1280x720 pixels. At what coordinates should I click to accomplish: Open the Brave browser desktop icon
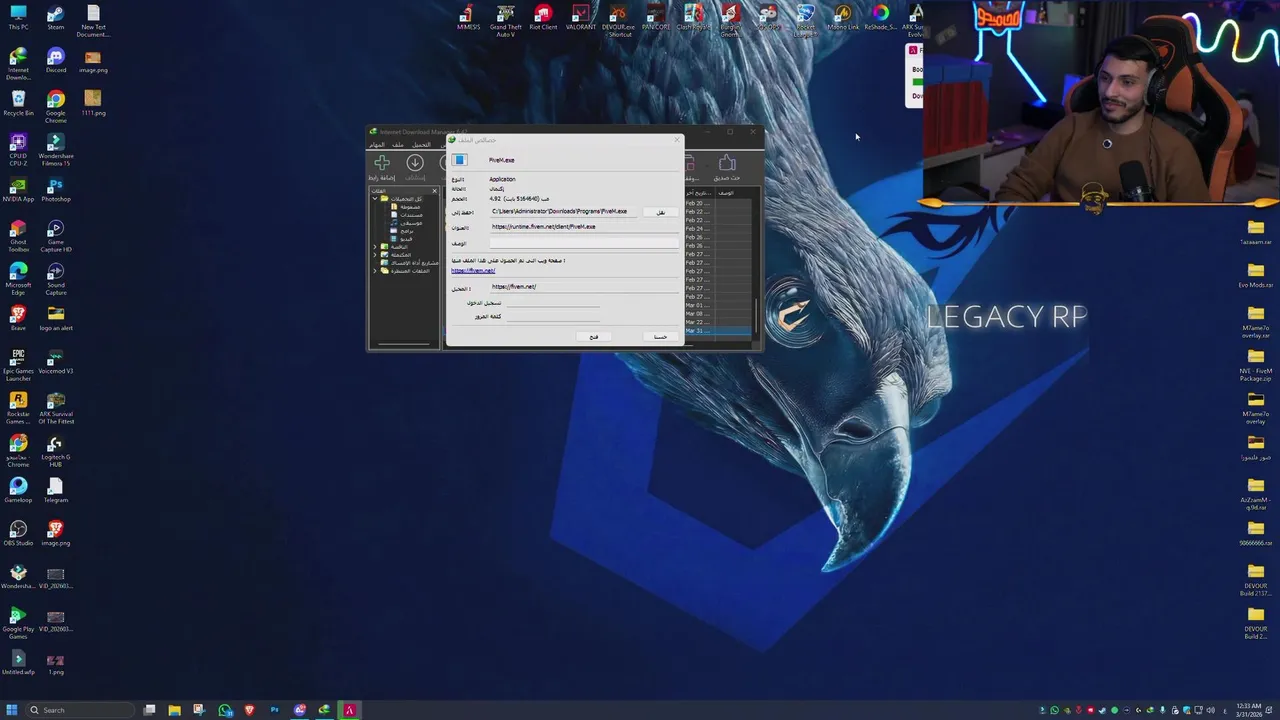pos(18,318)
